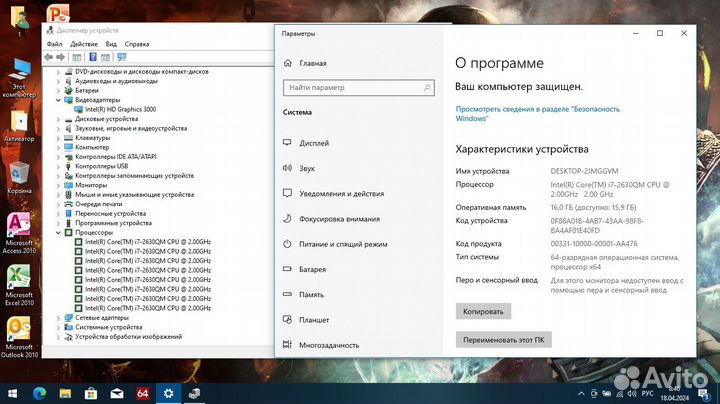Click the red 64 app taskbar icon
This screenshot has width=720, height=404.
142,393
